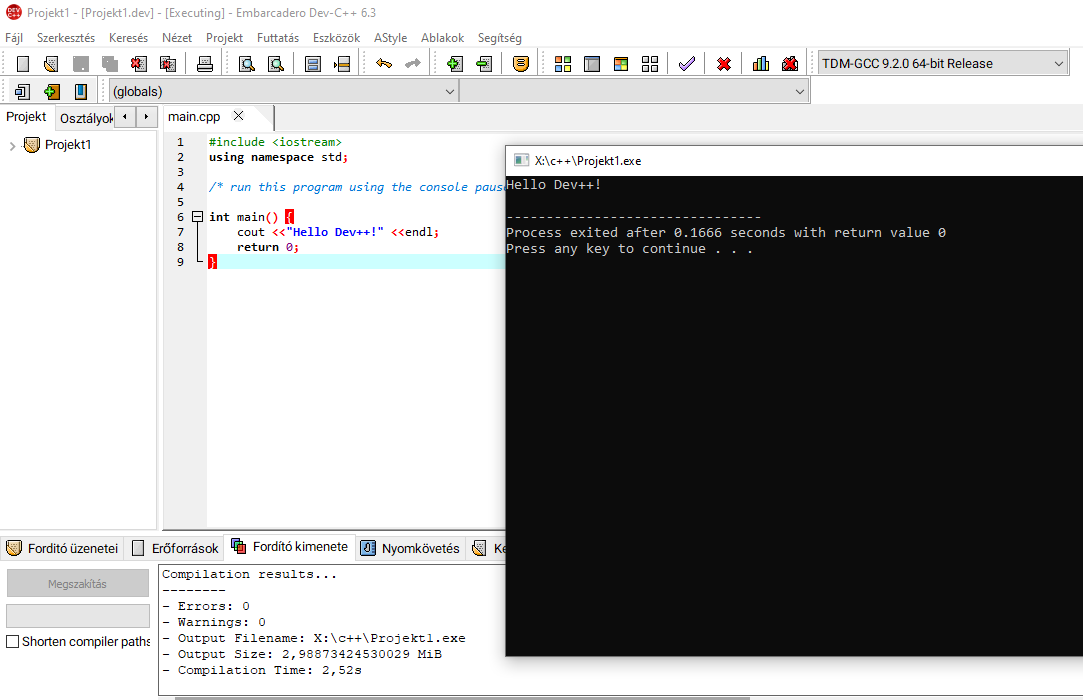
Task: Click Delete profiling information icon
Action: 790,64
